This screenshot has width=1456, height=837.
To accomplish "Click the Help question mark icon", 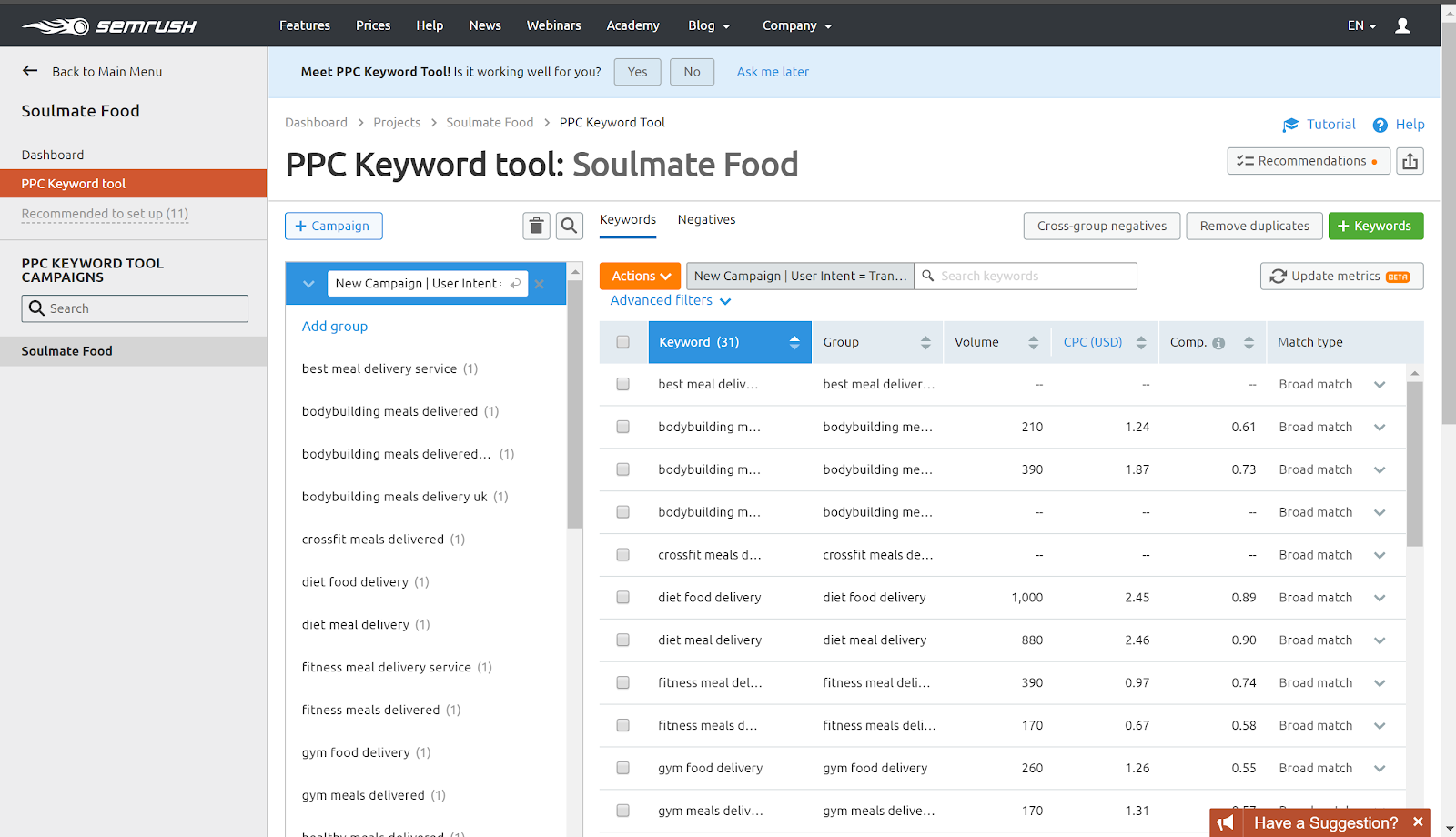I will [1380, 125].
